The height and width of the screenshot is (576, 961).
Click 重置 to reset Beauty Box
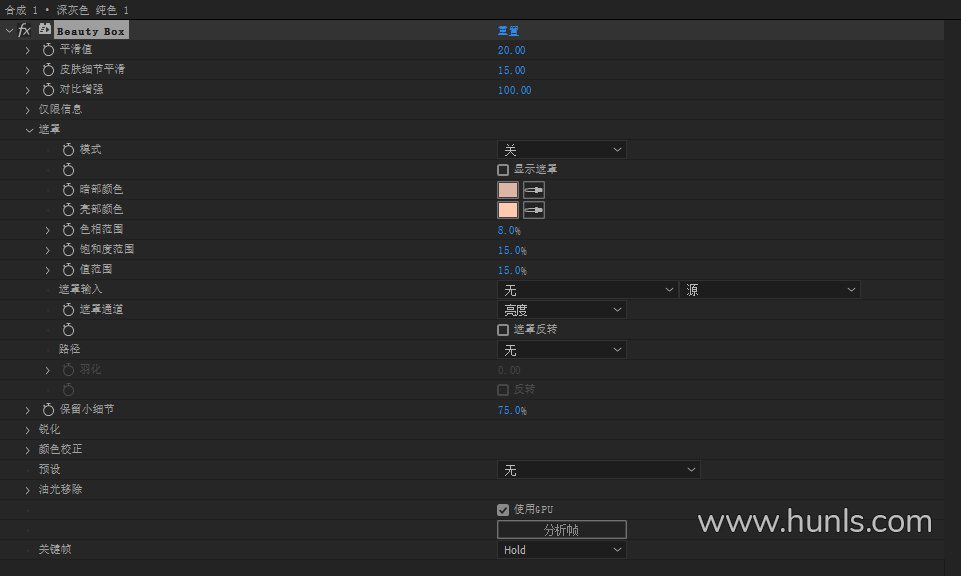tap(508, 30)
